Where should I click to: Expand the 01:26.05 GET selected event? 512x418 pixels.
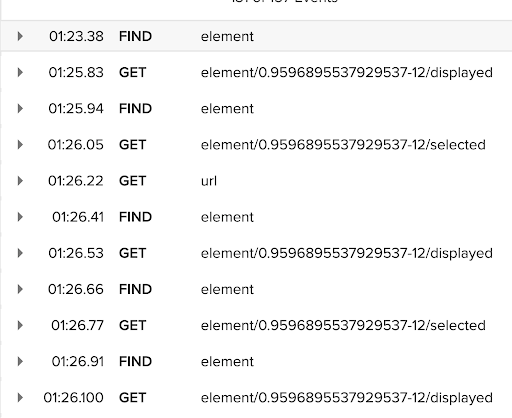[20, 145]
